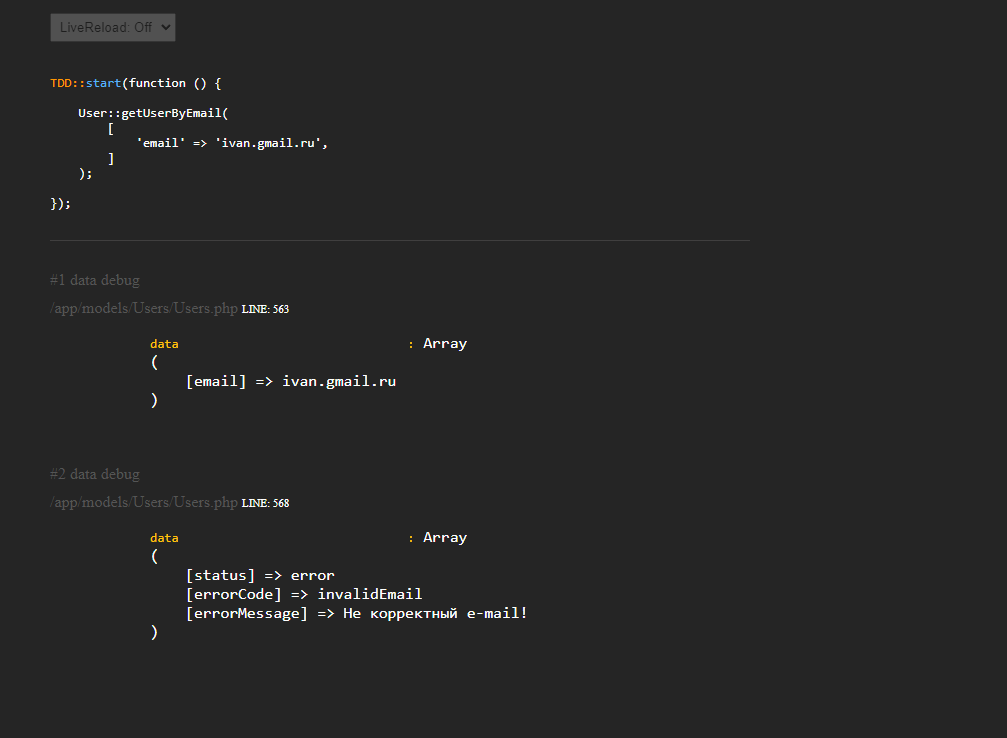Click the User::getUserByEmail( call in code
This screenshot has width=1007, height=738.
153,113
